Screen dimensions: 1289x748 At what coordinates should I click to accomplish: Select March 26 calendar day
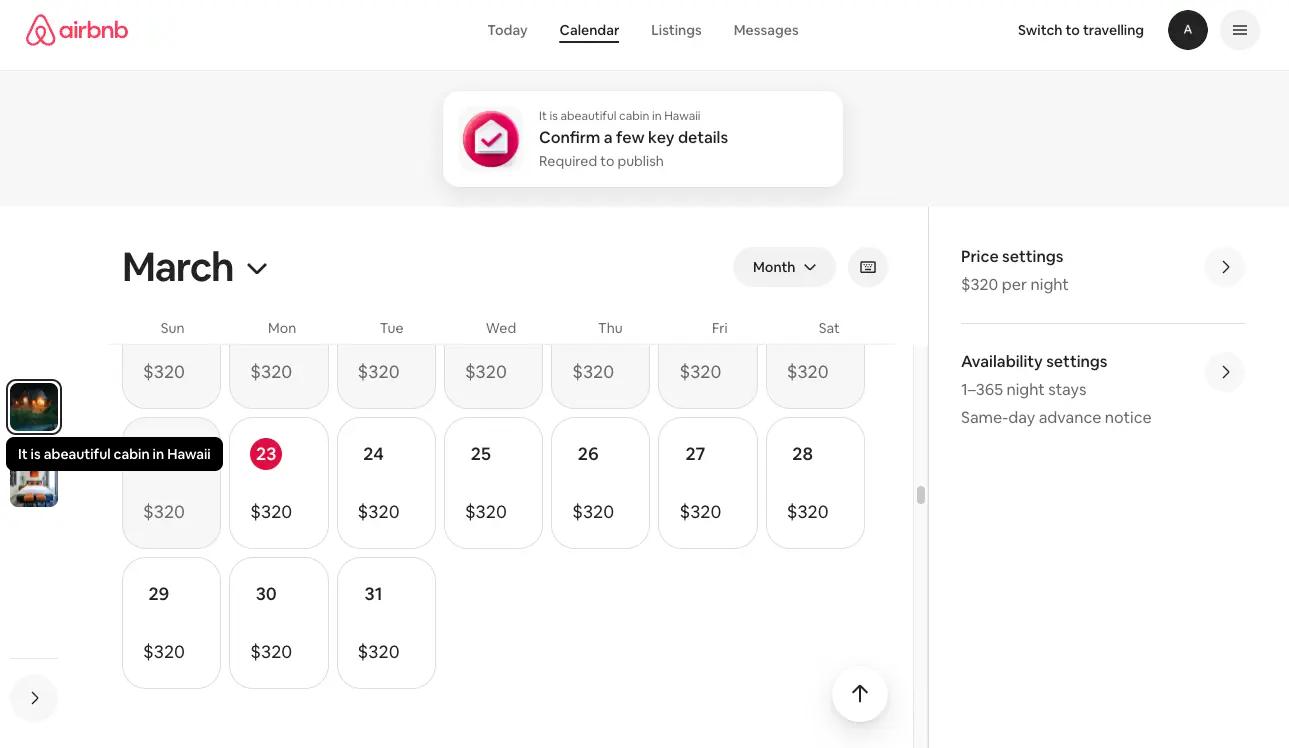[x=600, y=483]
